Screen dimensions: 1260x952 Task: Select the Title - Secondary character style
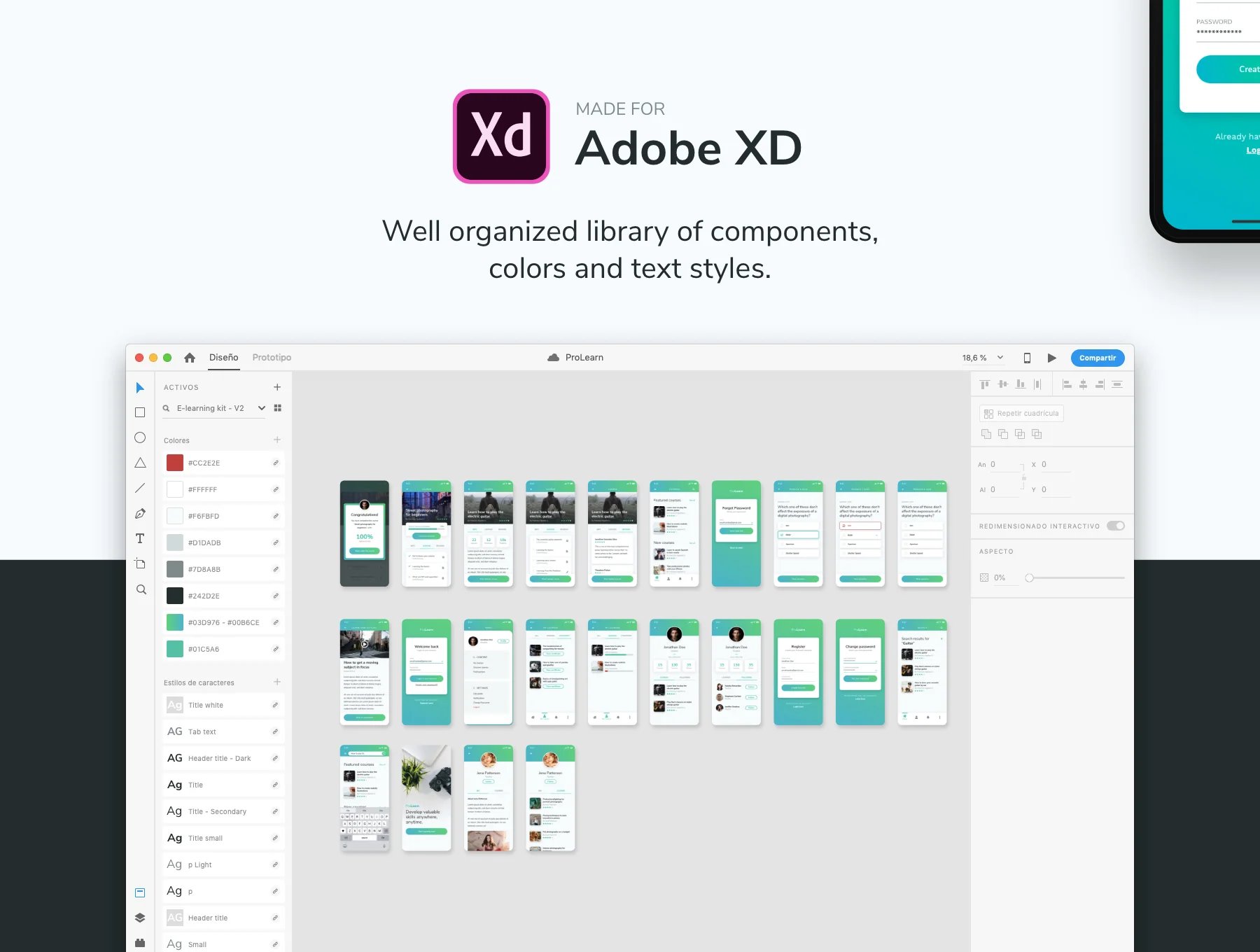(224, 811)
